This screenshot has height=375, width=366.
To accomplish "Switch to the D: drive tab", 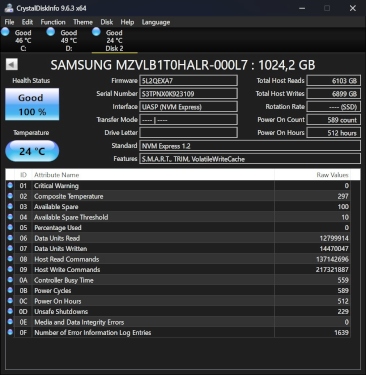I will point(69,40).
